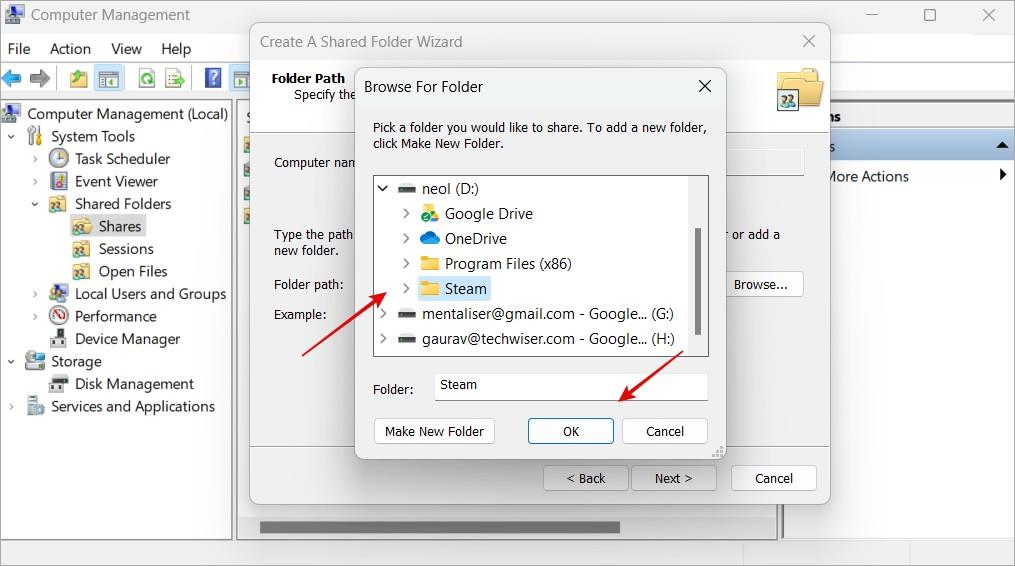Close the Browse For Folder dialog
Viewport: 1015px width, 566px height.
(705, 86)
